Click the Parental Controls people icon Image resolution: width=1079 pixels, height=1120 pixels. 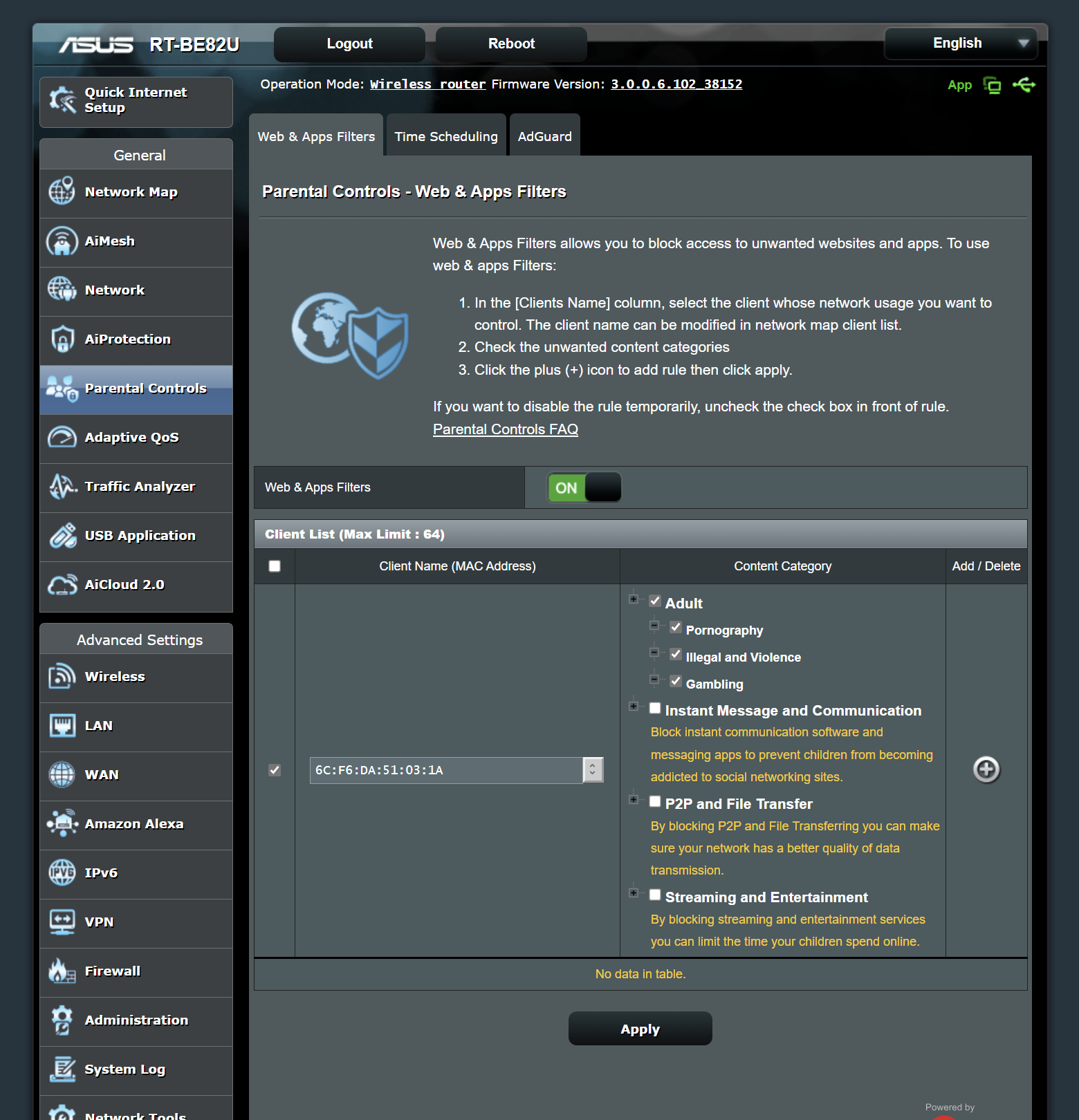[x=62, y=388]
